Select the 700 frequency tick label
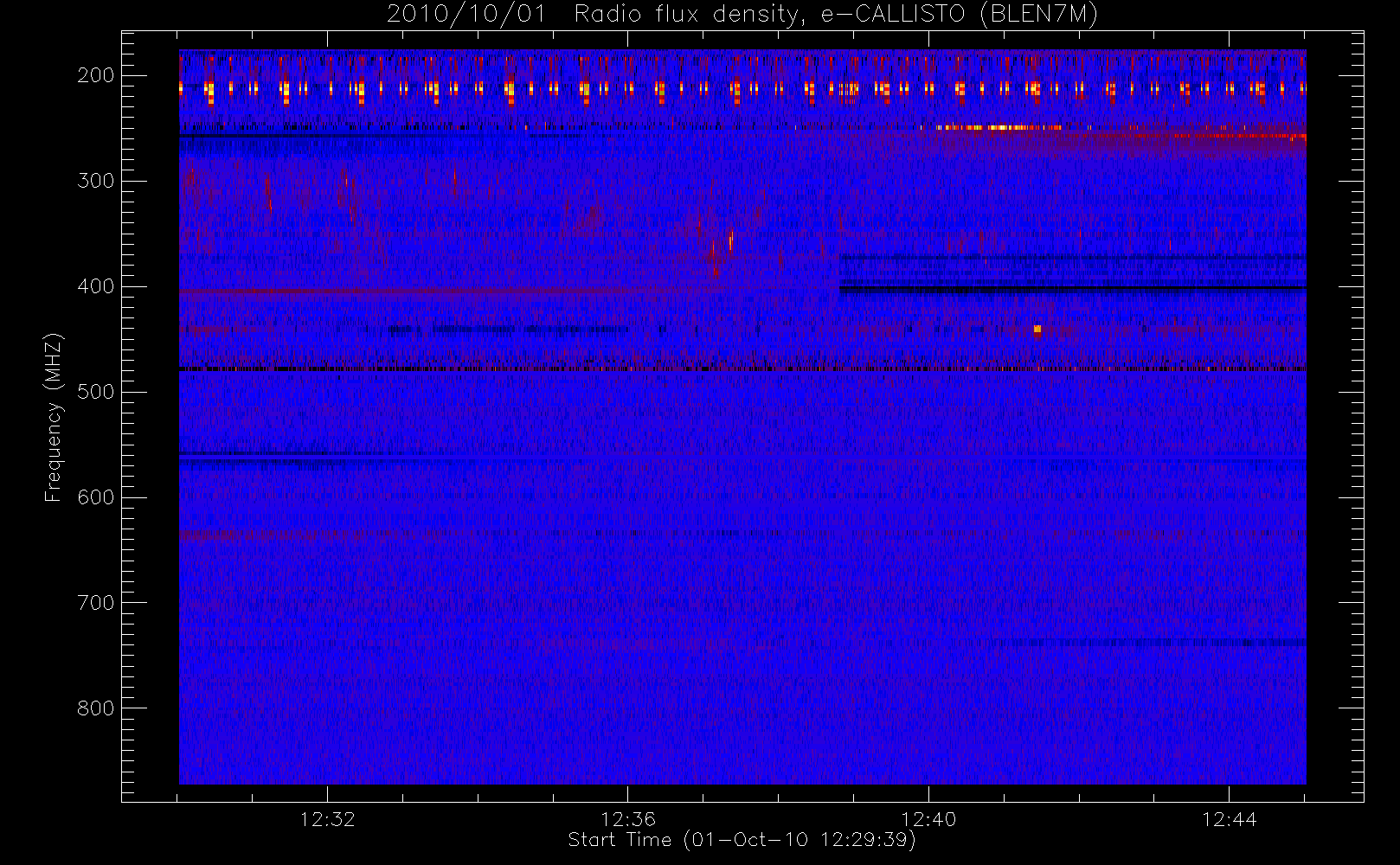Viewport: 1400px width, 865px height. pos(95,603)
